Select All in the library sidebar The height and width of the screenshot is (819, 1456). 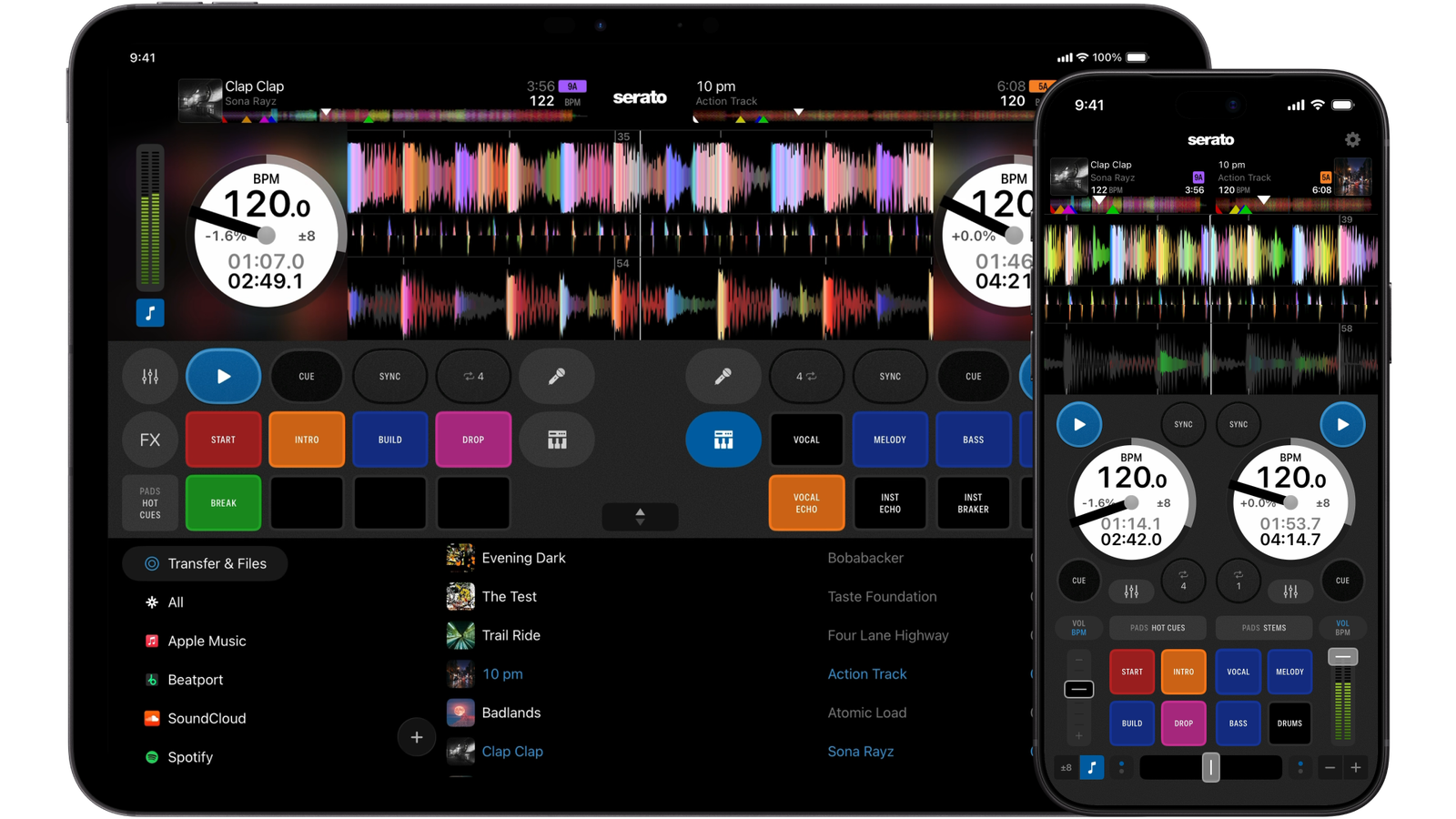164,602
